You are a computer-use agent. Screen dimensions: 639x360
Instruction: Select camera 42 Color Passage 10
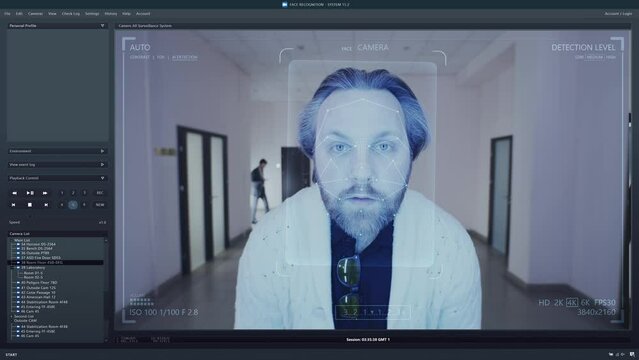[x=38, y=293]
